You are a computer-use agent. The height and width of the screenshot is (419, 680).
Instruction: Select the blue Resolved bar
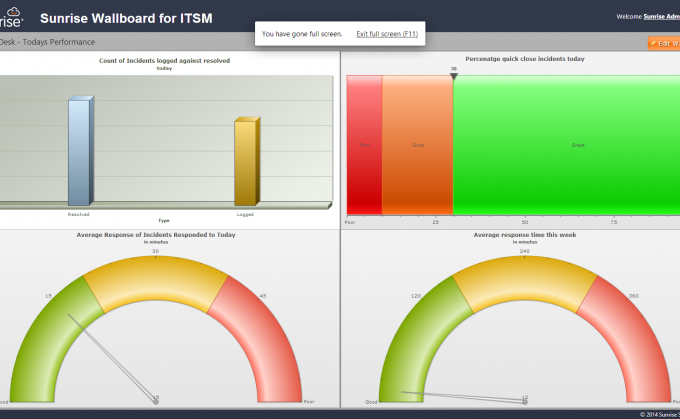[81, 151]
